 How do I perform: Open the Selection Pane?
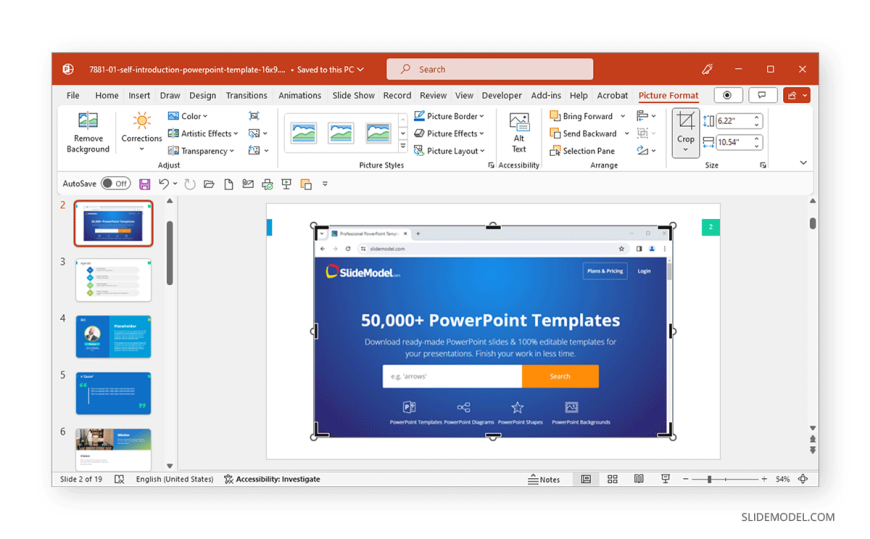coord(582,151)
